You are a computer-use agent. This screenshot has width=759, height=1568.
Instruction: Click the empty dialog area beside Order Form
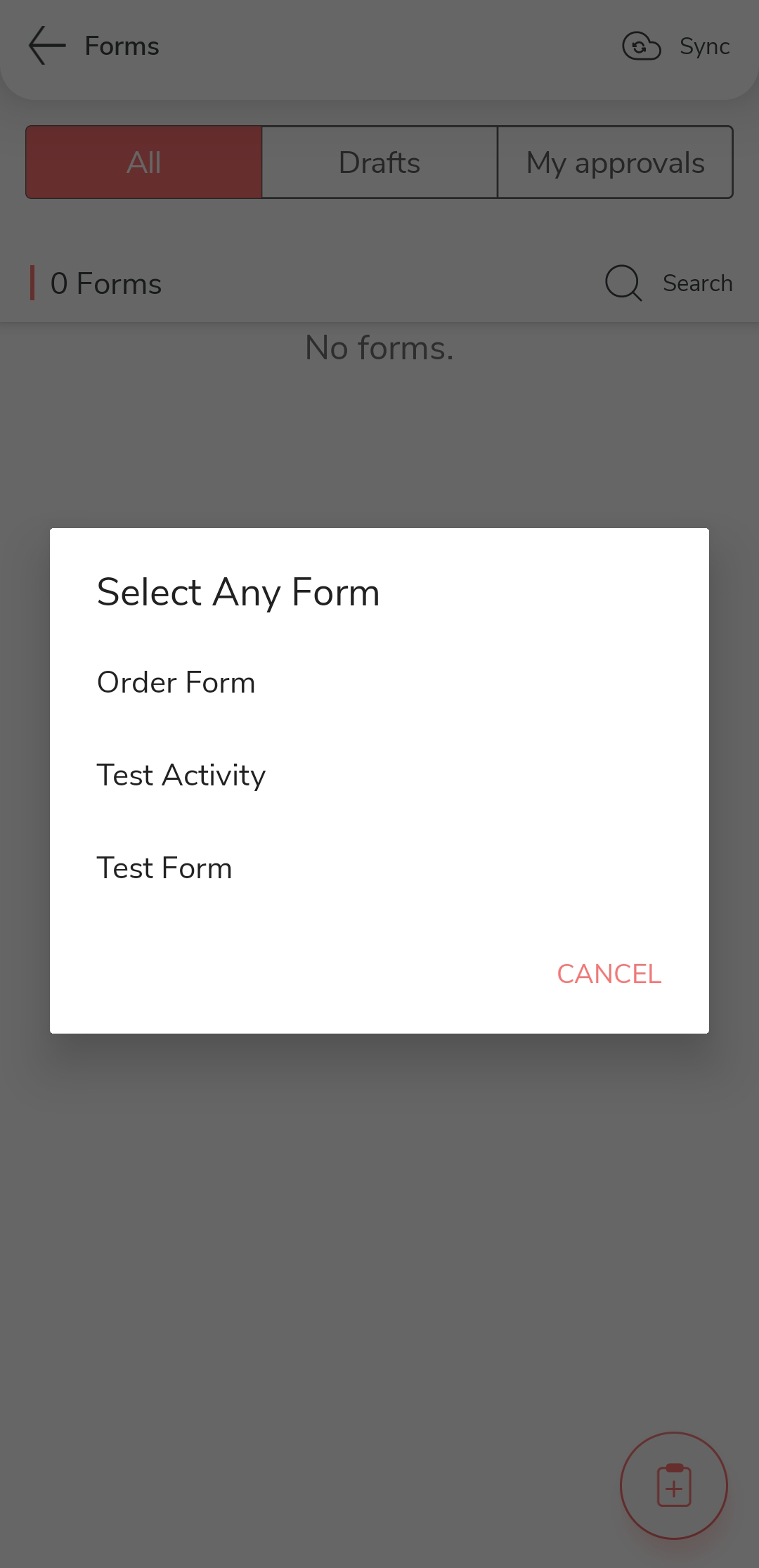point(492,682)
